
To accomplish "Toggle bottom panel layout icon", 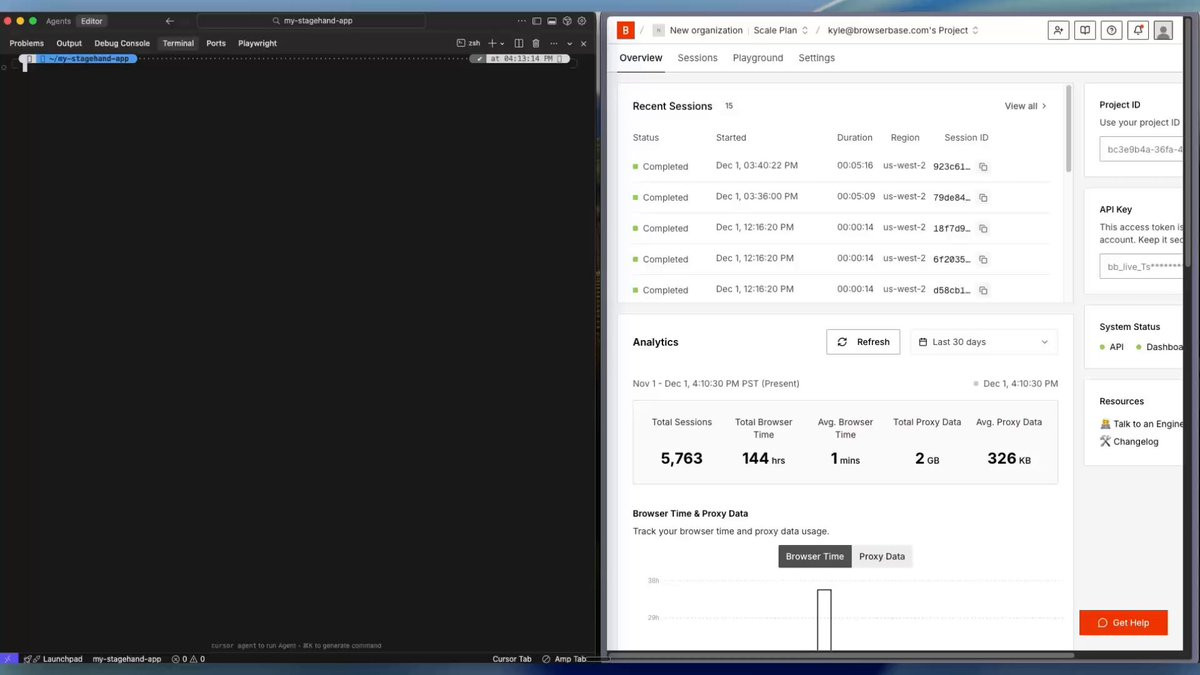I will [x=552, y=21].
